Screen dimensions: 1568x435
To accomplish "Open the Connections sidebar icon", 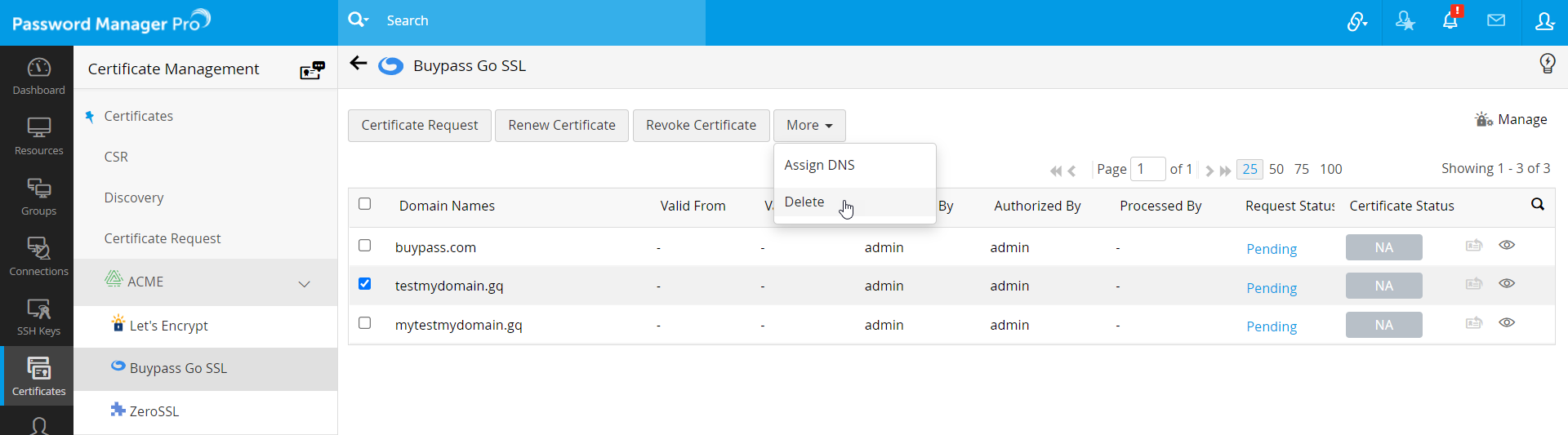I will tap(38, 257).
